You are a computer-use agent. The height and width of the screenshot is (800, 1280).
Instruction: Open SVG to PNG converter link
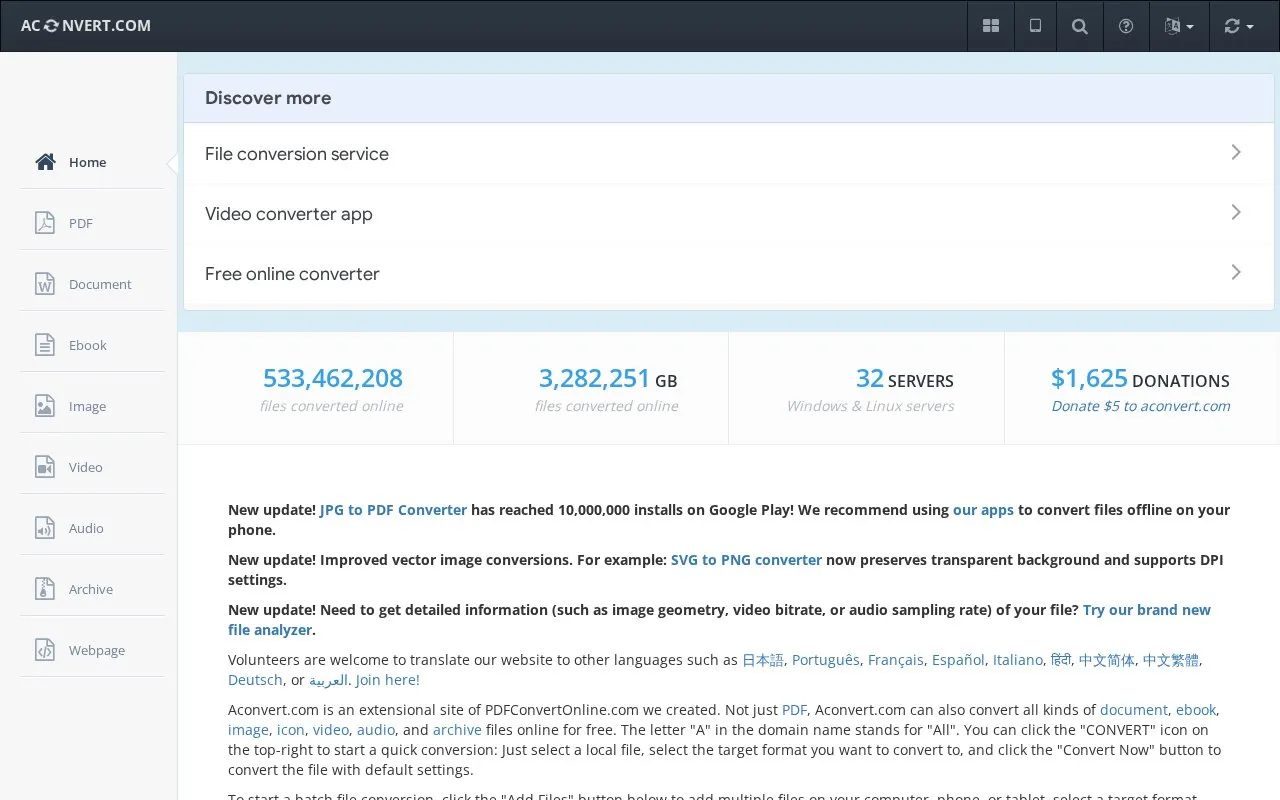746,560
